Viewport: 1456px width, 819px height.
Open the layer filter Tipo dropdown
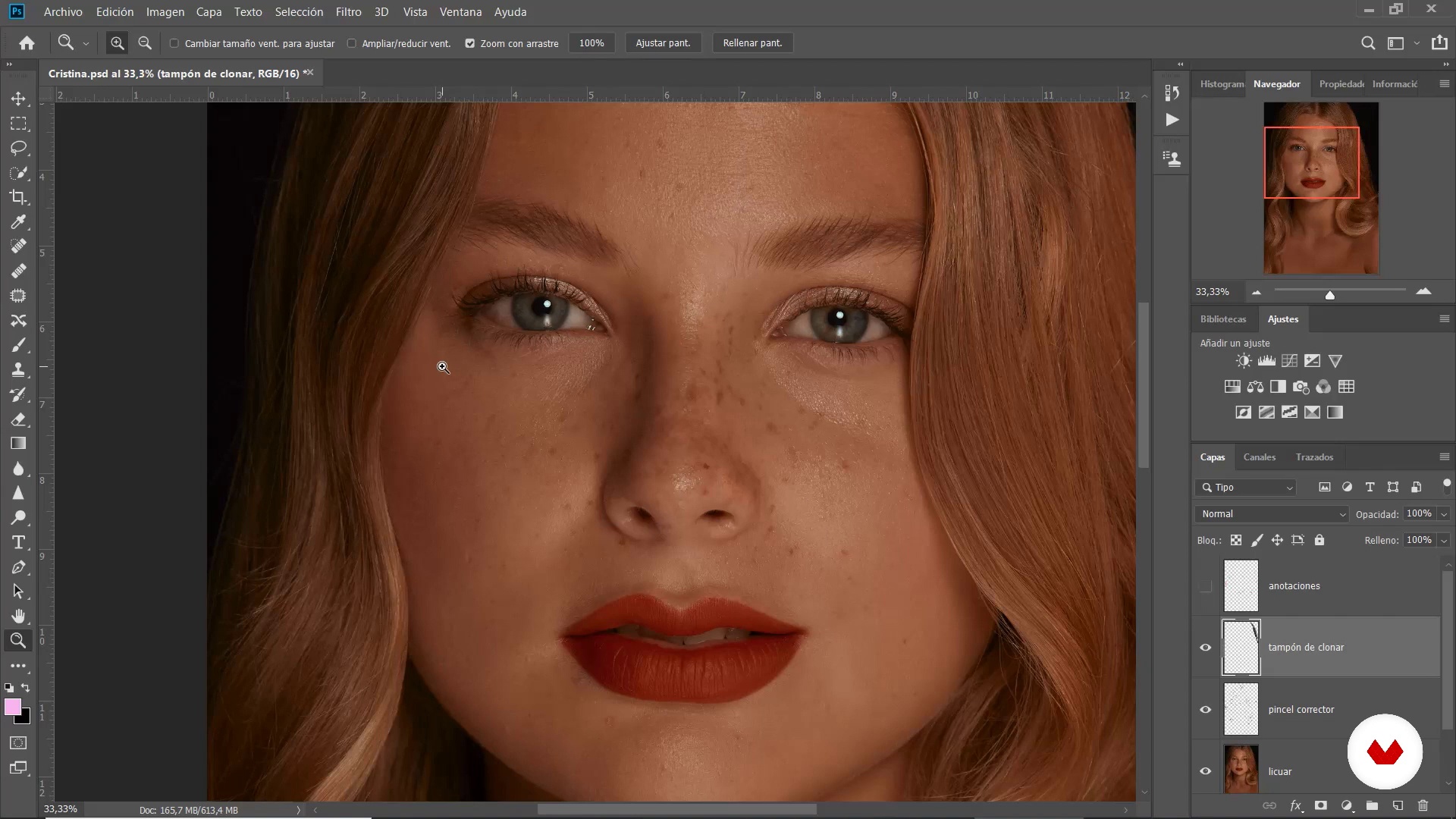point(1246,488)
